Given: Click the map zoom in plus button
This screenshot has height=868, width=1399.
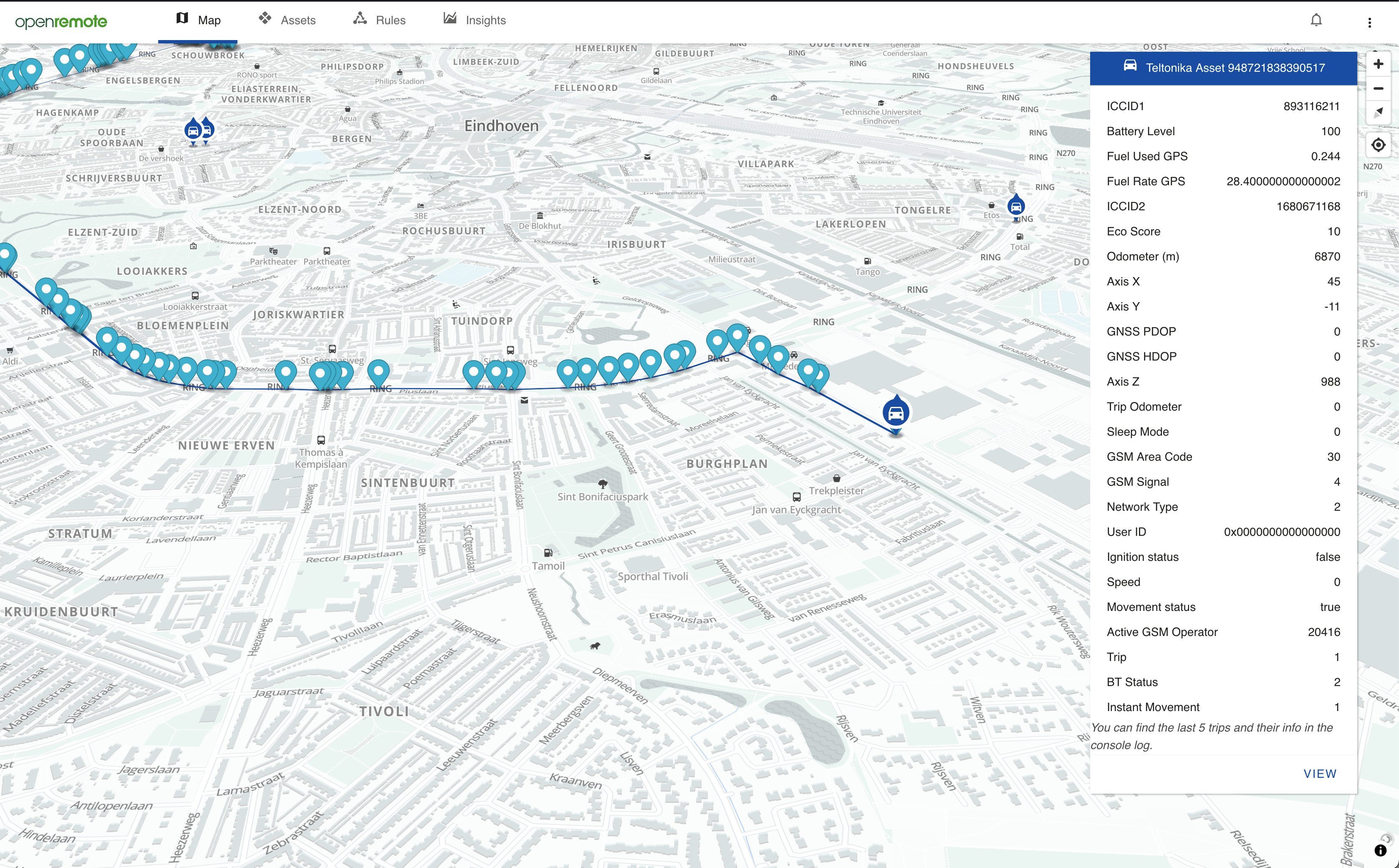Looking at the screenshot, I should (x=1378, y=64).
